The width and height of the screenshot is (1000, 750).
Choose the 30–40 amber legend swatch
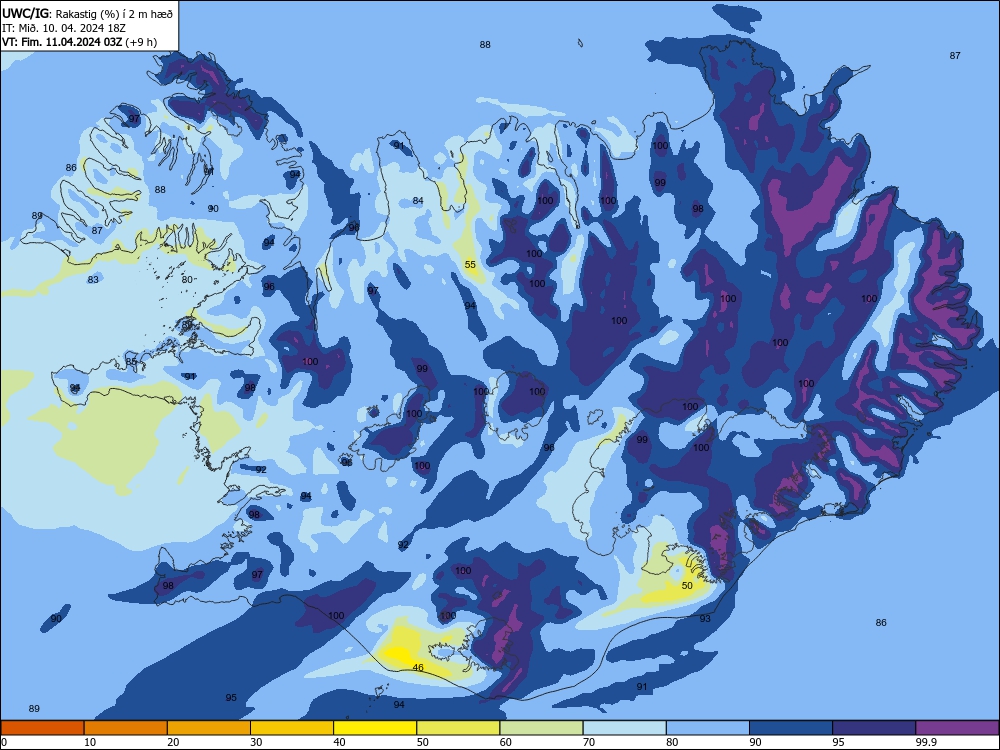pyautogui.click(x=292, y=728)
